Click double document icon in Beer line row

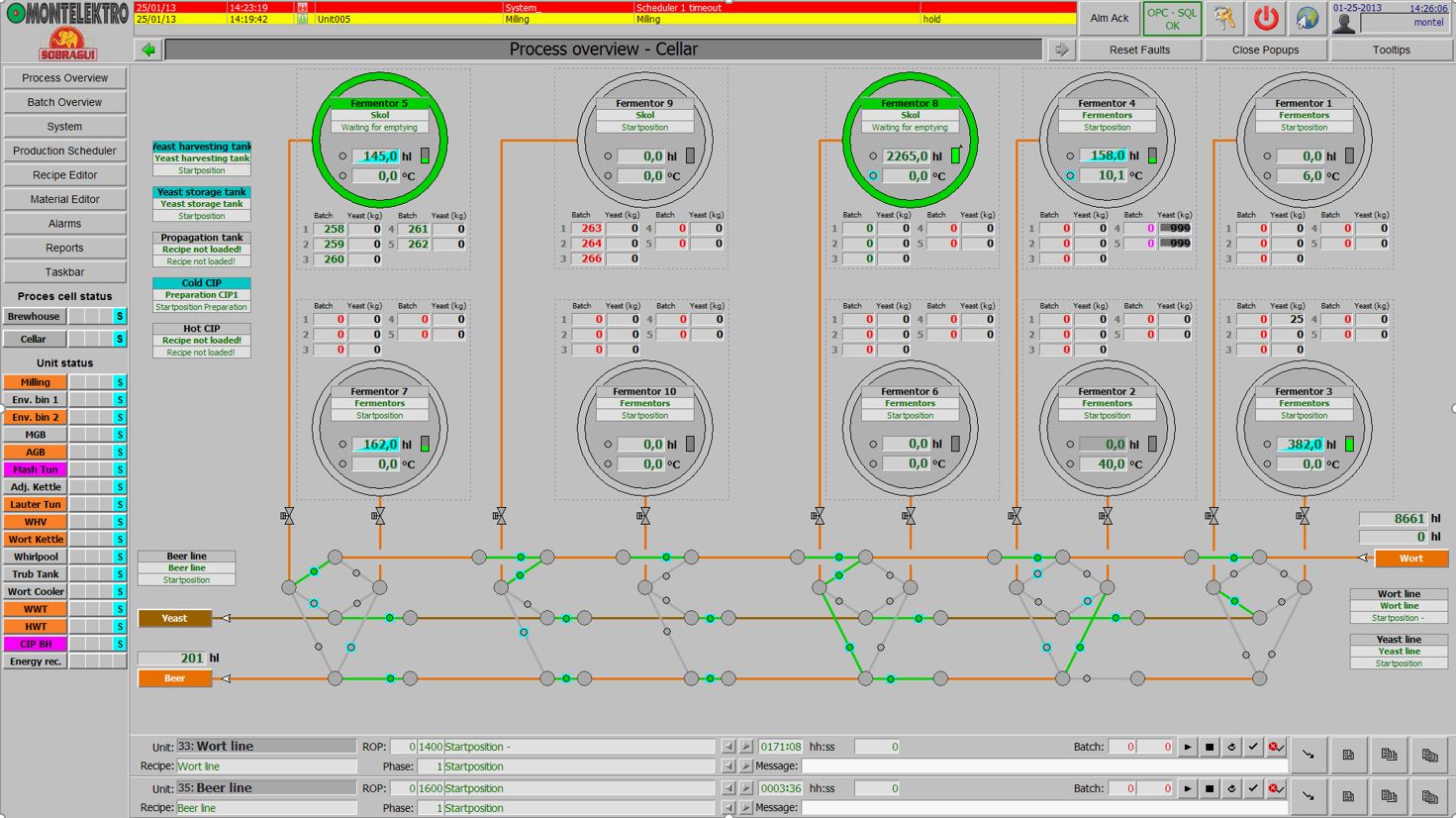[1389, 796]
